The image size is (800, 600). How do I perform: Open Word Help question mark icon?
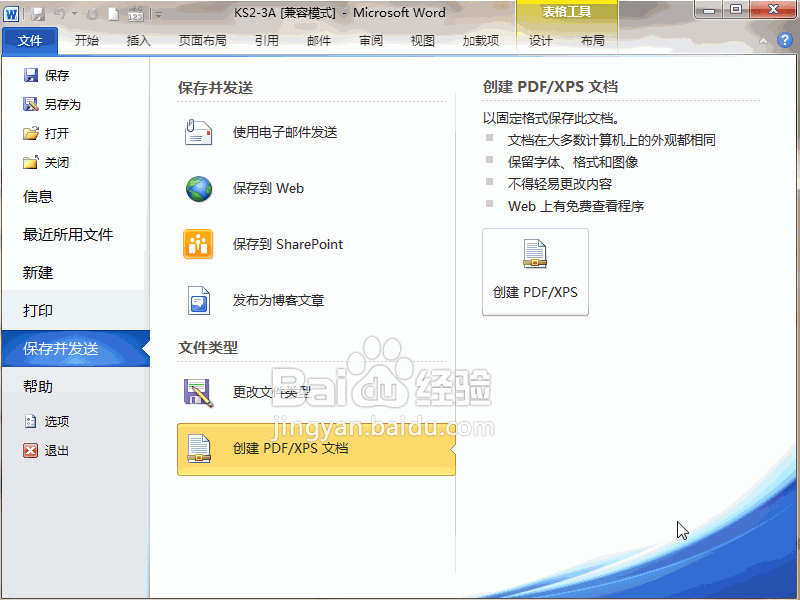[x=785, y=40]
